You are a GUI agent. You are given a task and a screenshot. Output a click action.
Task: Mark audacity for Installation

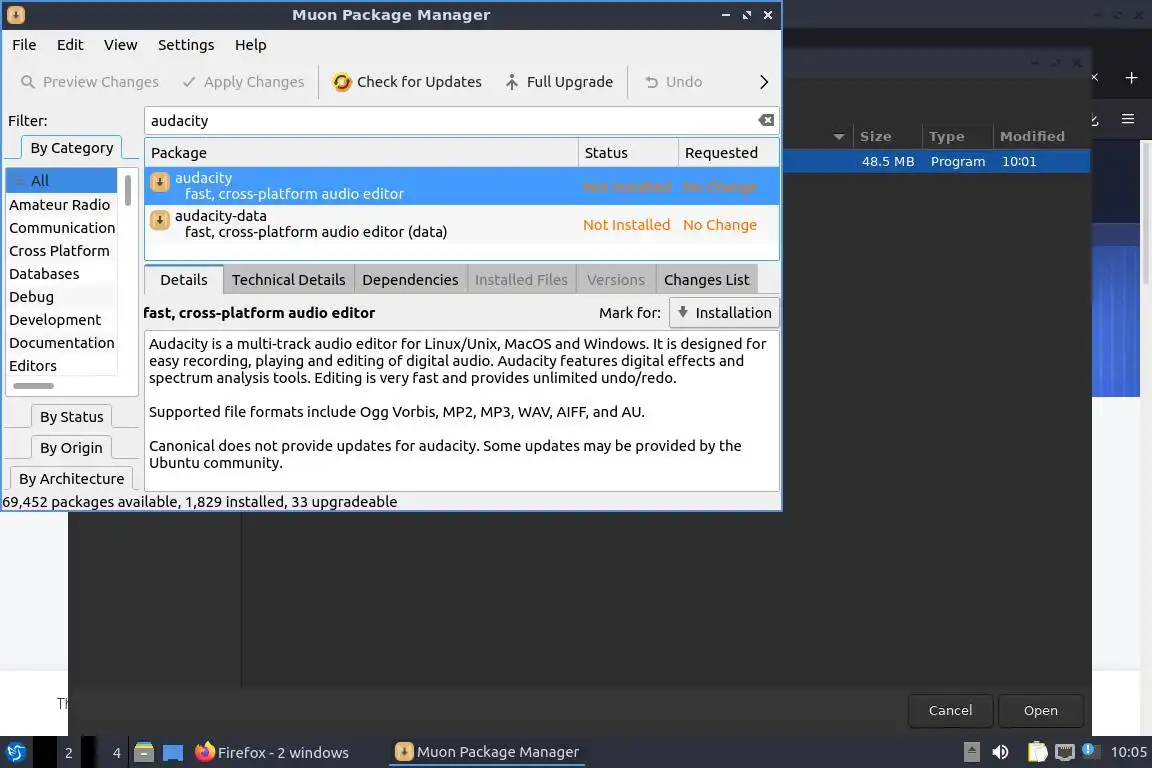[724, 312]
